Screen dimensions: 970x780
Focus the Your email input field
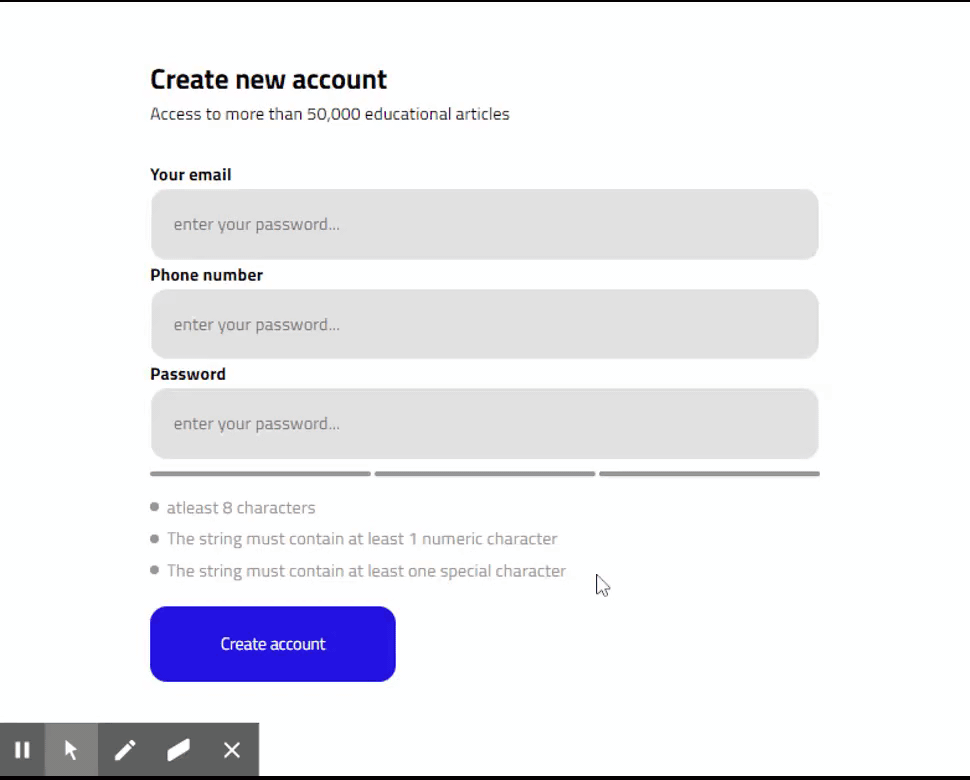coord(484,224)
